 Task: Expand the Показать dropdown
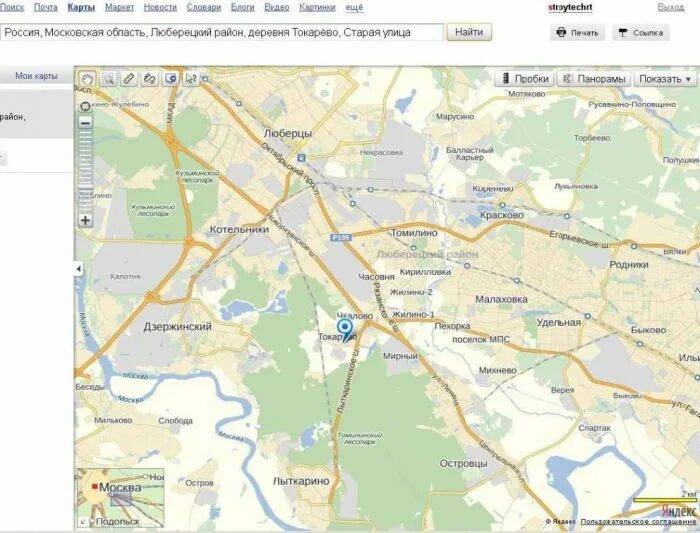665,79
